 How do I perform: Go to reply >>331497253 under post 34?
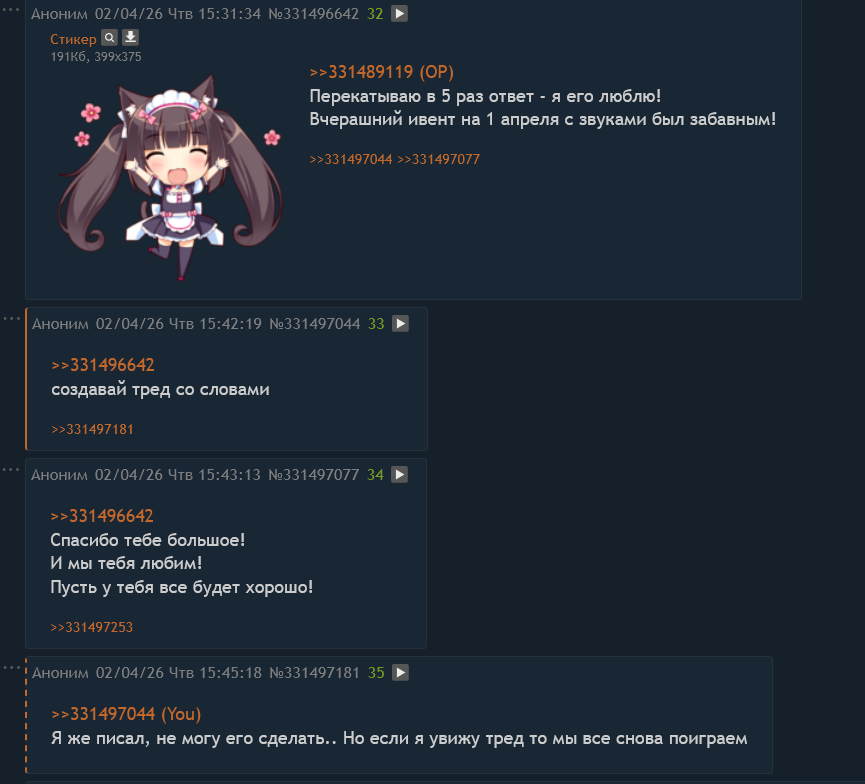tap(92, 627)
